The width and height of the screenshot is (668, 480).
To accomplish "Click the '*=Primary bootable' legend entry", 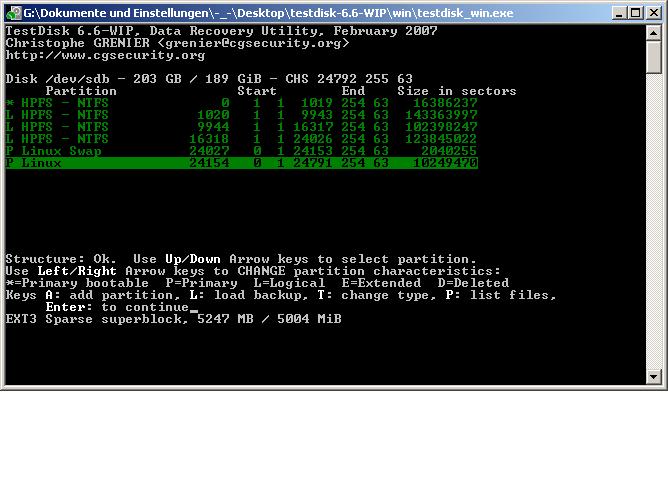I will [77, 283].
